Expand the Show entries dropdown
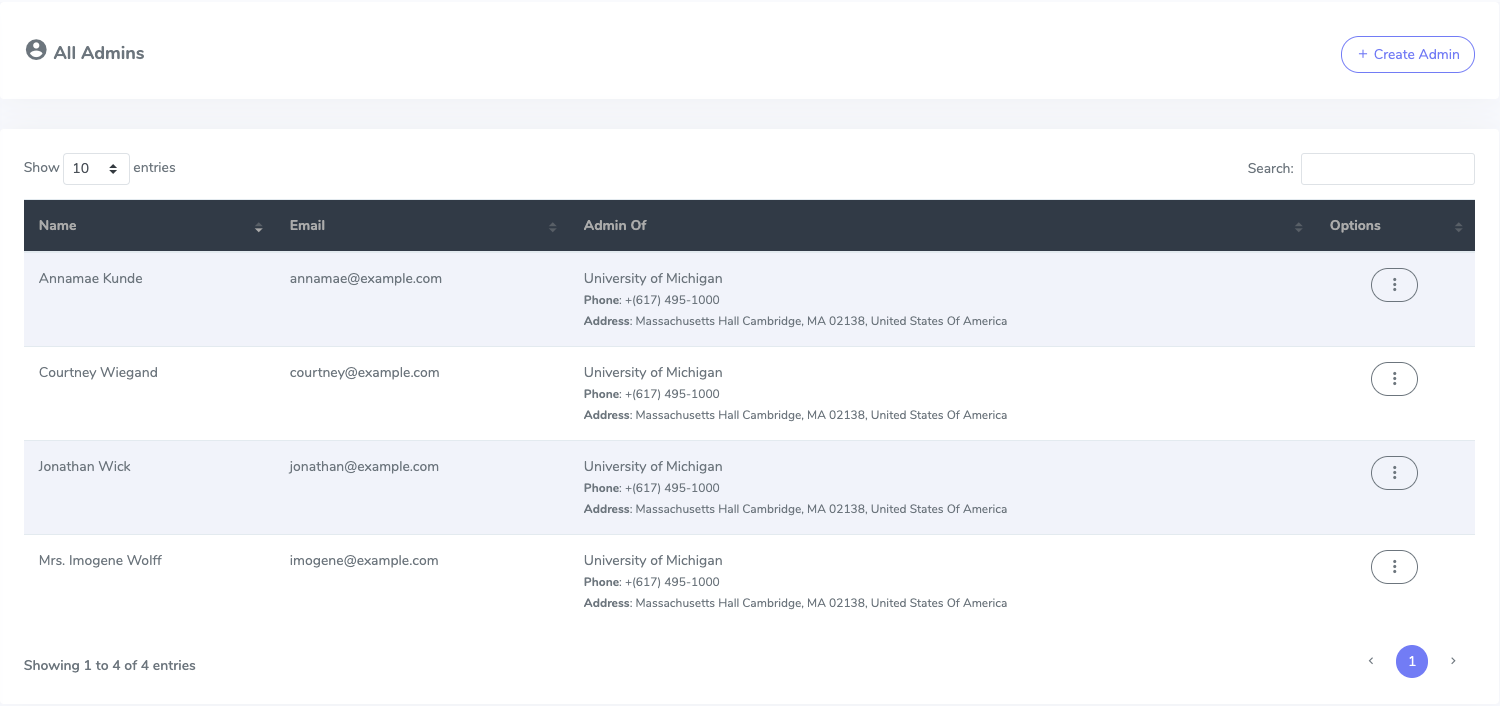This screenshot has height=706, width=1500. click(x=96, y=169)
